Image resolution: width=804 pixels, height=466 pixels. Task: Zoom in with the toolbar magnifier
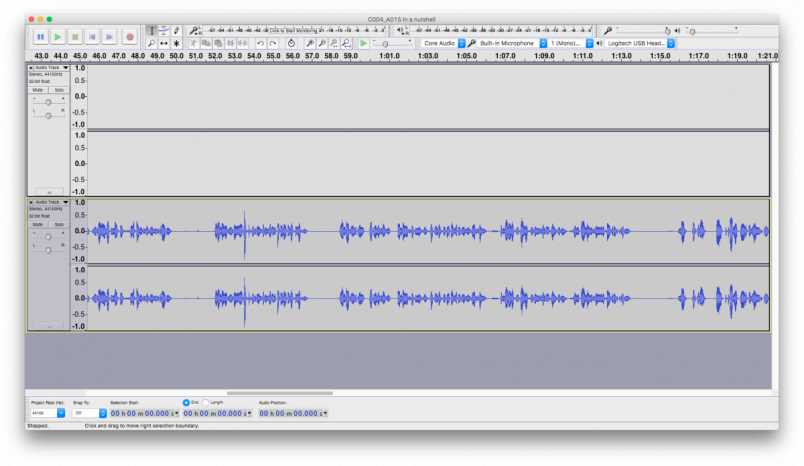coord(310,44)
